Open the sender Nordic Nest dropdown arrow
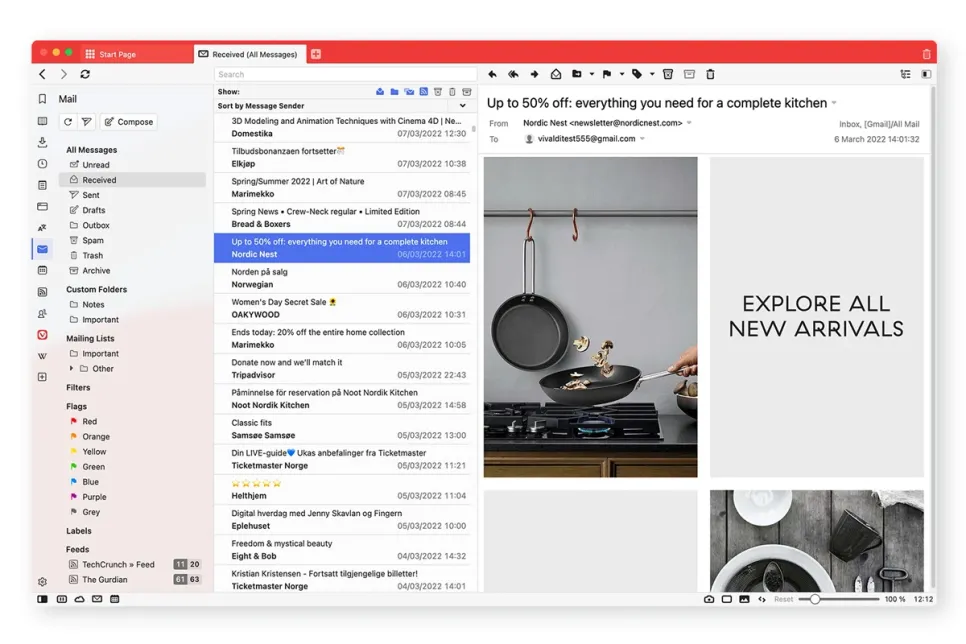Screen dimensions: 966x644 tap(689, 123)
